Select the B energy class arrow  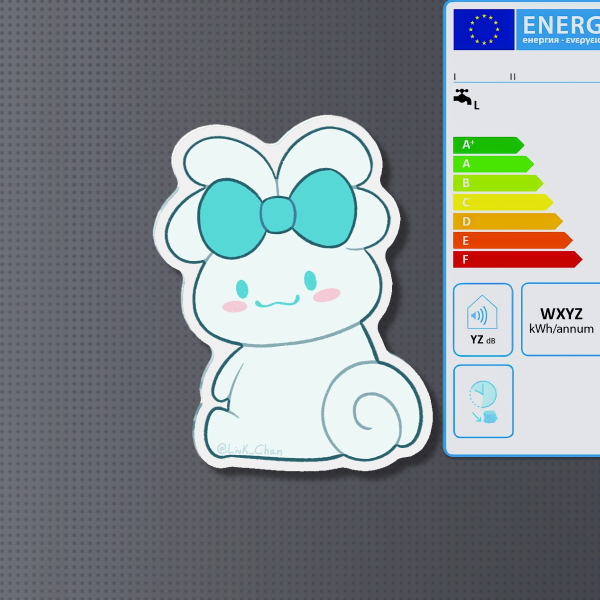(x=498, y=183)
